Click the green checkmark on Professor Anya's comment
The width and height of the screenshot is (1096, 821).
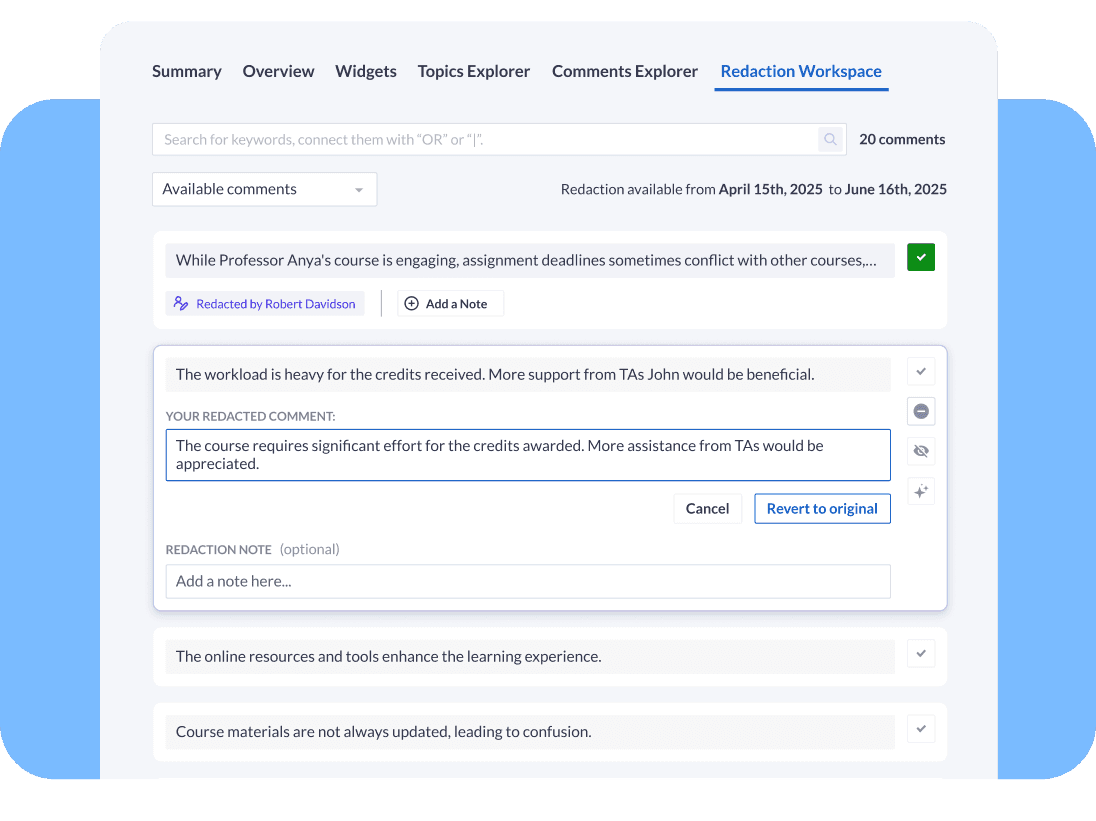coord(921,257)
